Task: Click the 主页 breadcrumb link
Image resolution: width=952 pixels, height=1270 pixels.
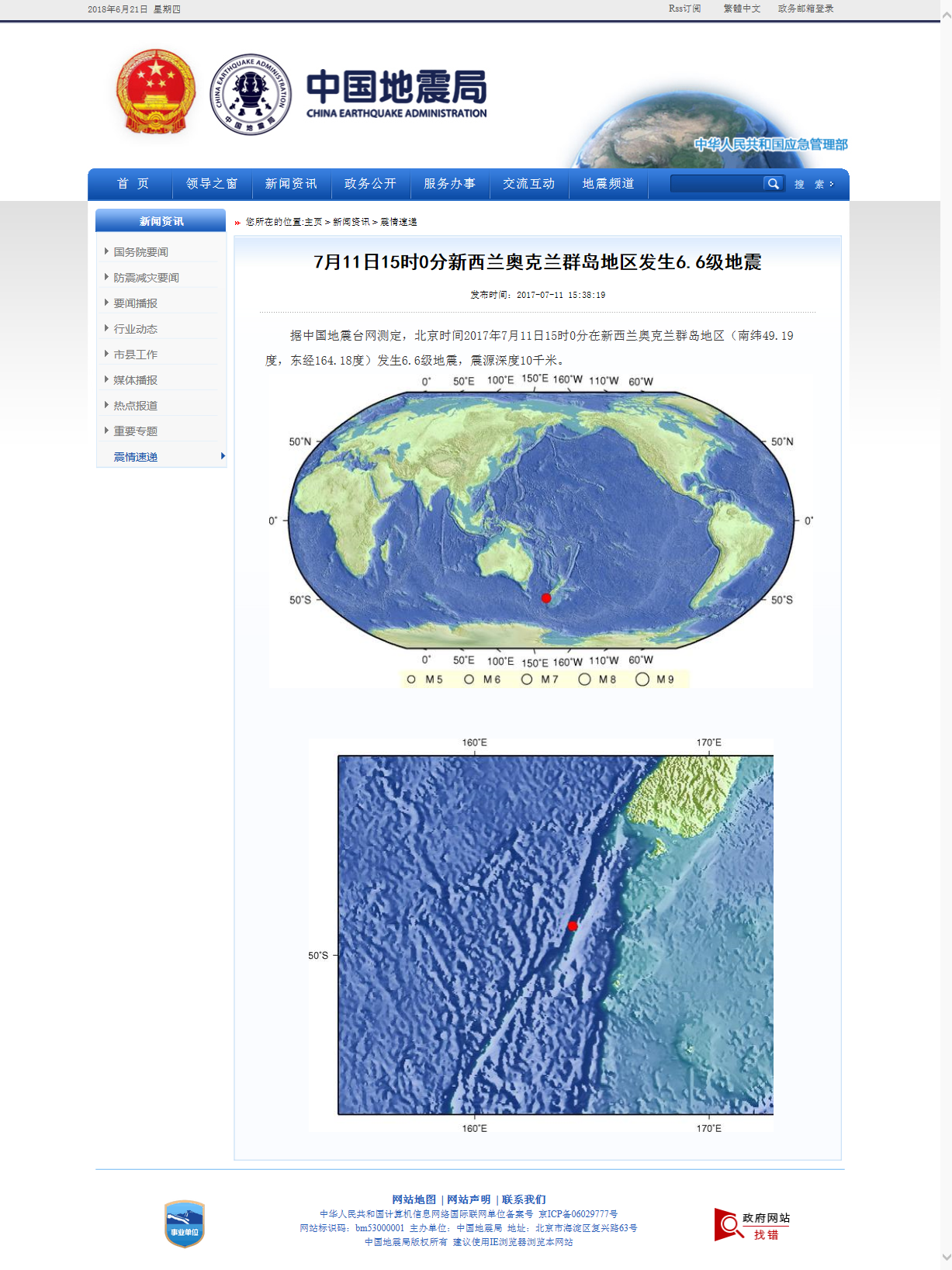Action: tap(313, 222)
